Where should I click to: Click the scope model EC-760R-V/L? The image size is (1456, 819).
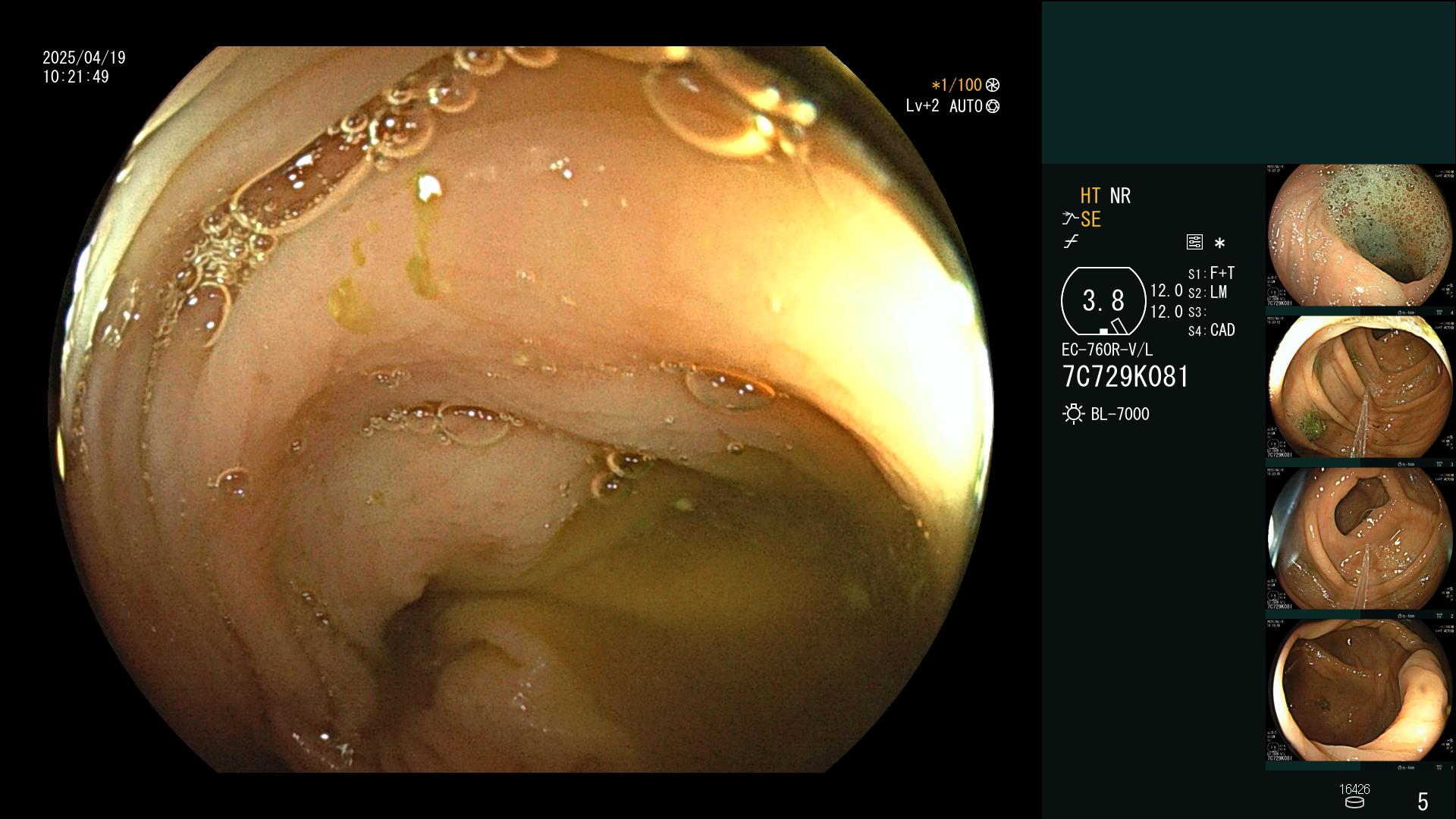(1107, 350)
